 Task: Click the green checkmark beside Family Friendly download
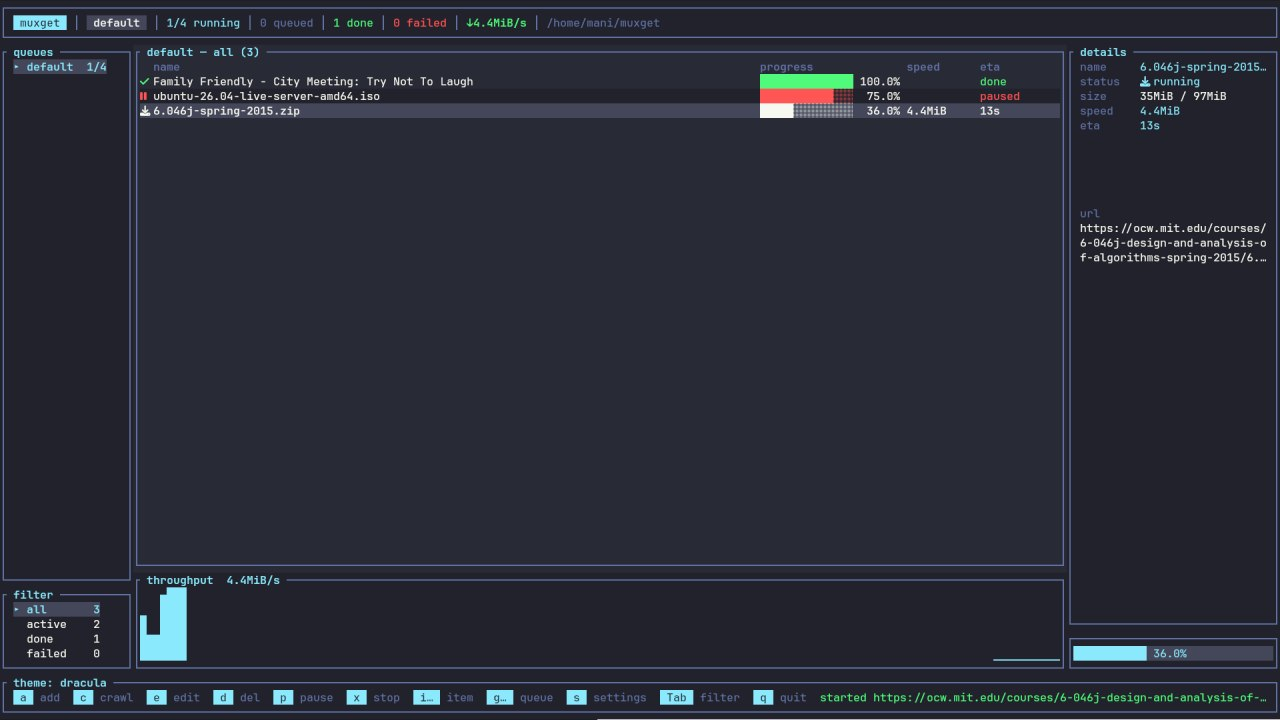click(144, 82)
